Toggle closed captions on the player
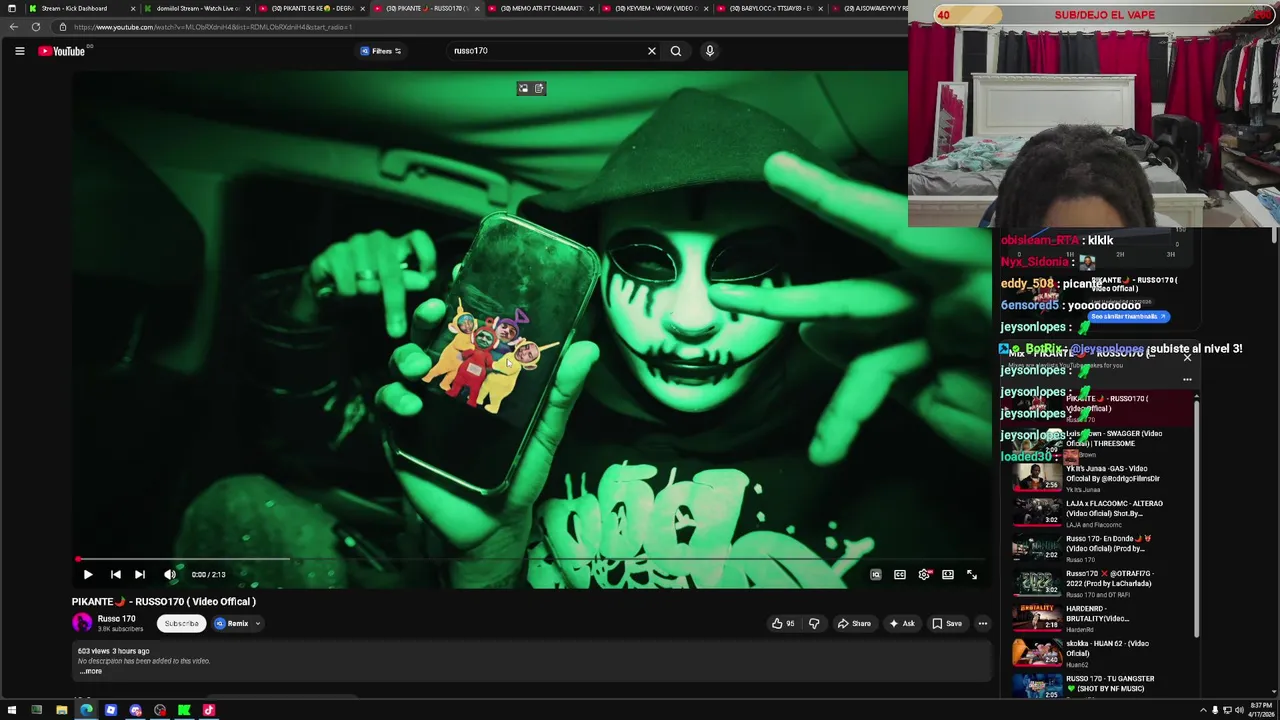This screenshot has height=720, width=1280. (900, 575)
